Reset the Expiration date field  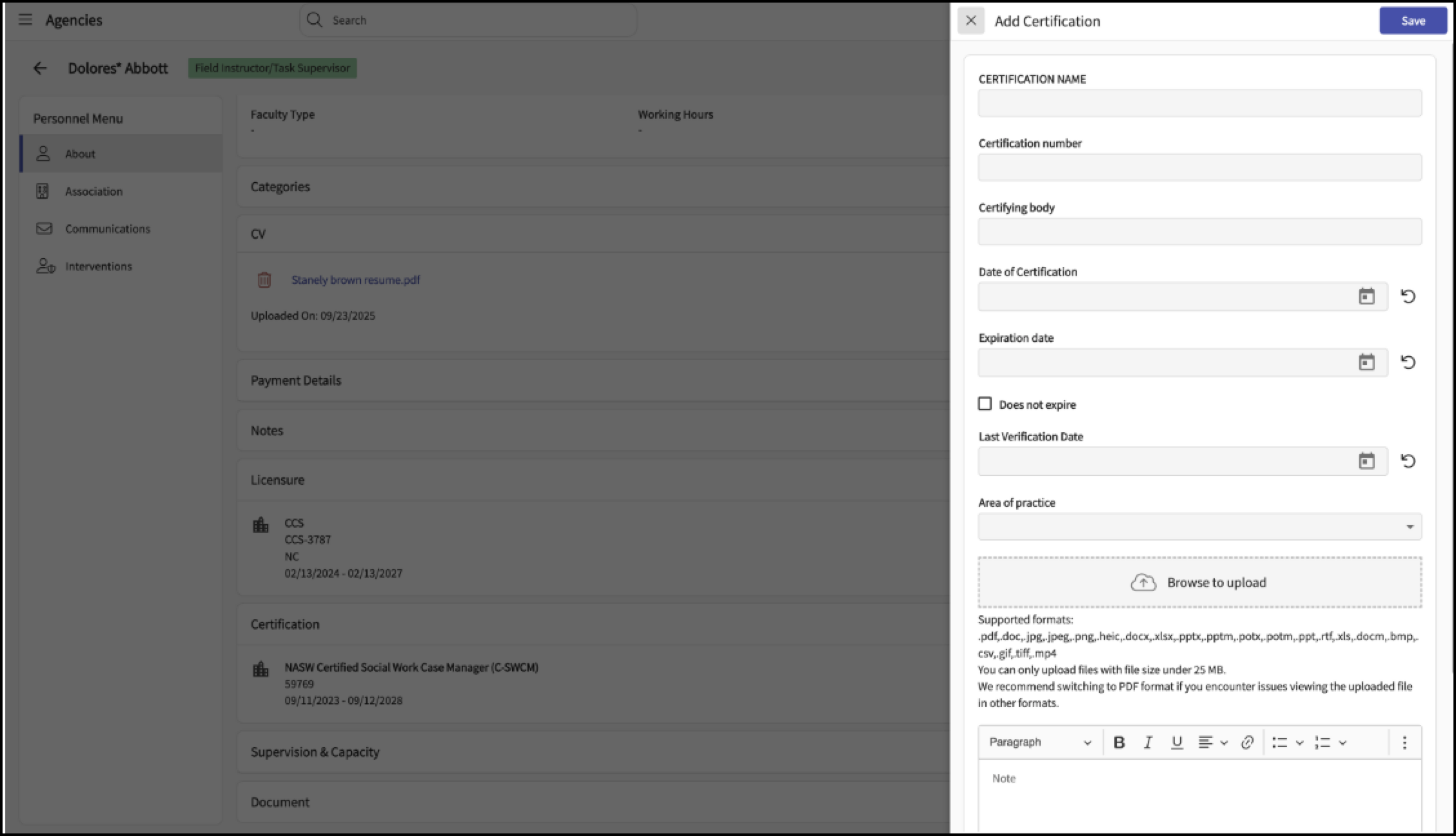click(x=1408, y=362)
